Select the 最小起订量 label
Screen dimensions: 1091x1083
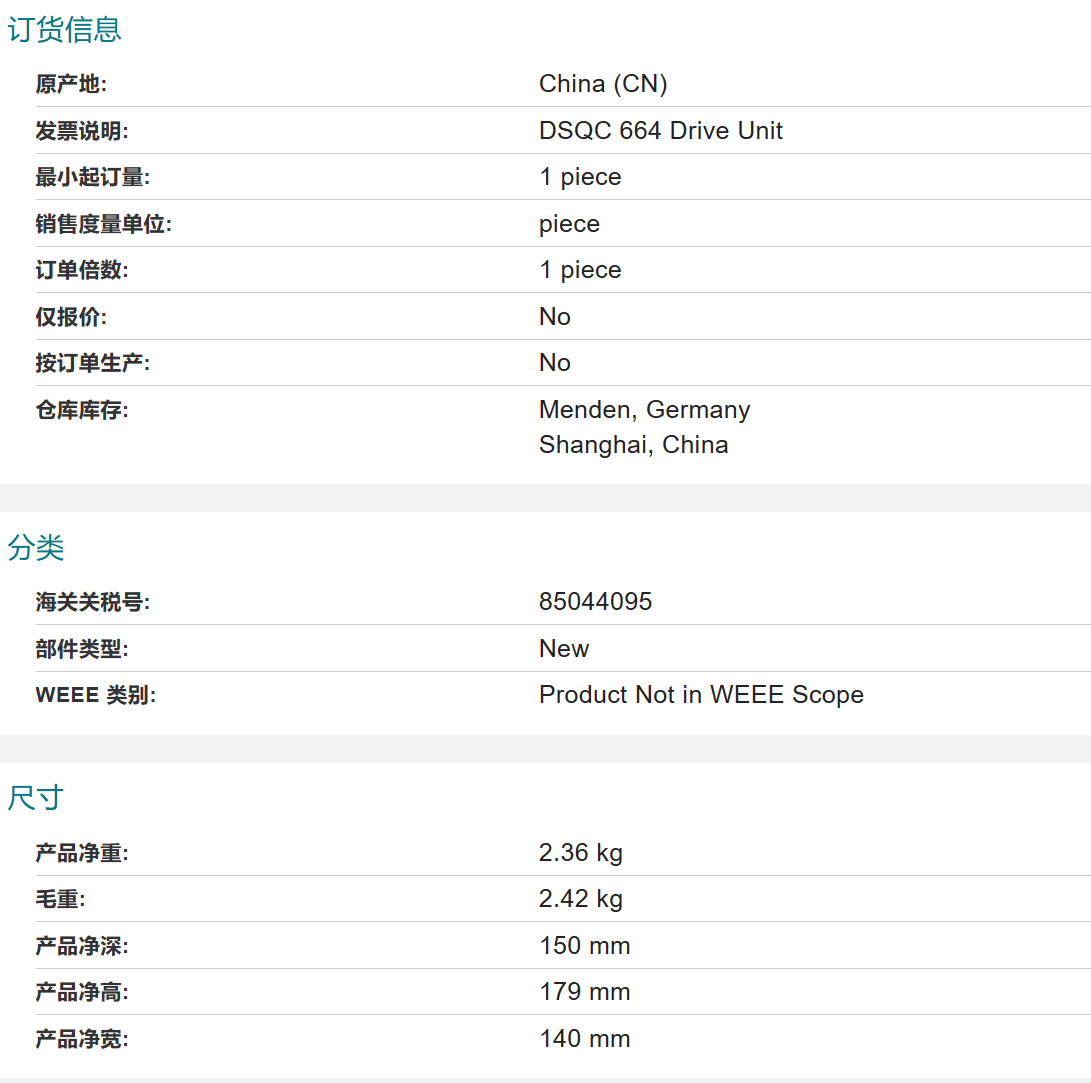tap(93, 177)
